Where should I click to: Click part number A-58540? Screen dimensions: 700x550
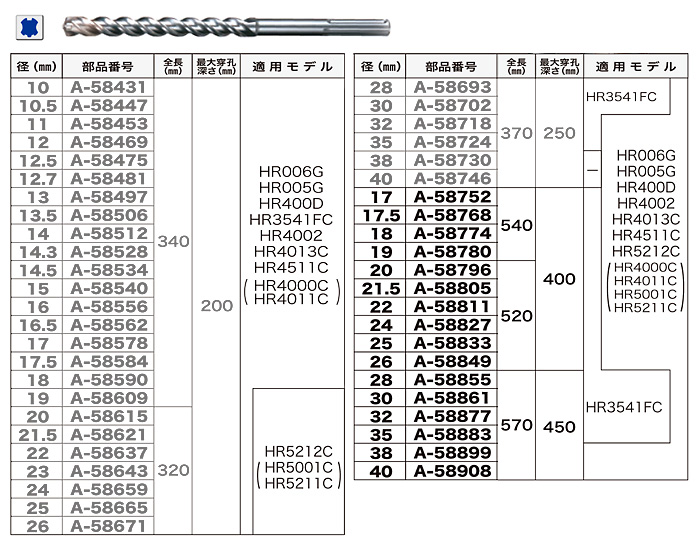tap(109, 289)
